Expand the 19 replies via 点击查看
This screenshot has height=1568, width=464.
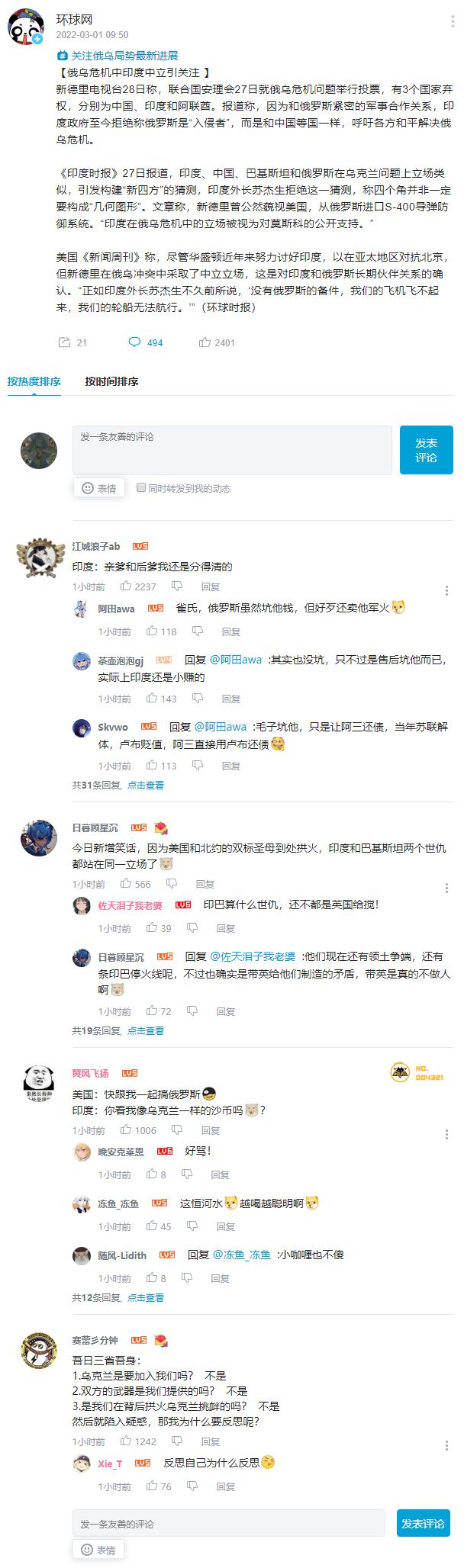[x=146, y=1030]
